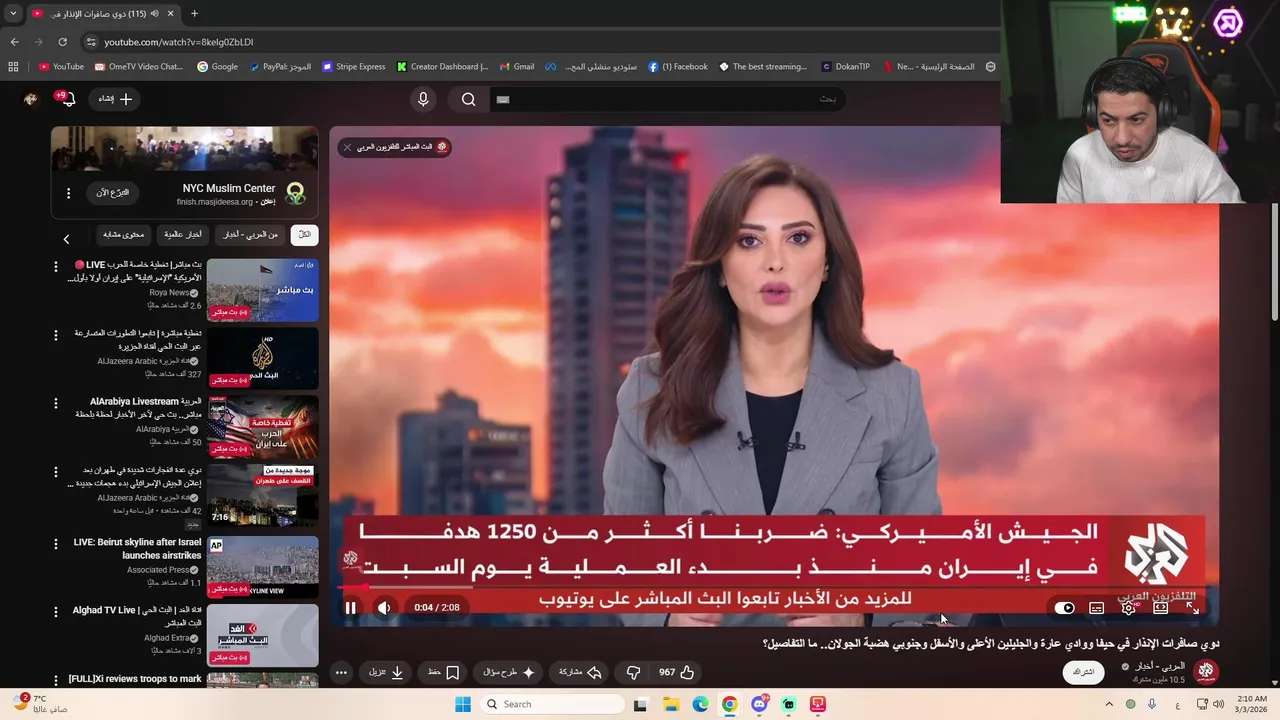Reload the page with refresh icon
1280x720 pixels.
coord(62,42)
